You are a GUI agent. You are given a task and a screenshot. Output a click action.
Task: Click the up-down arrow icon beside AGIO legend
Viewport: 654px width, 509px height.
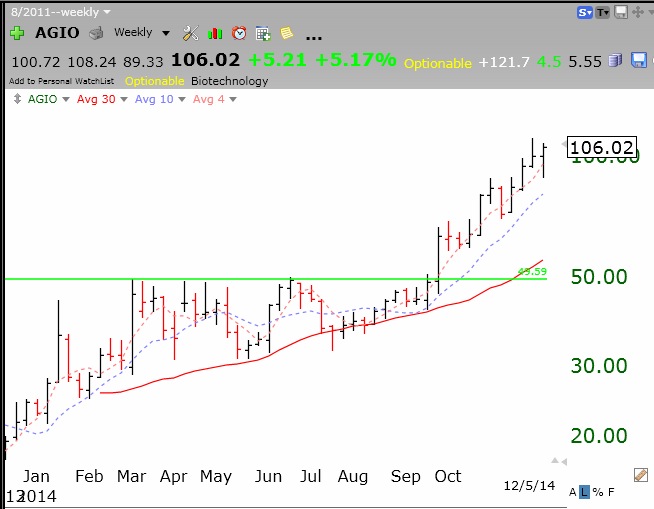17,99
